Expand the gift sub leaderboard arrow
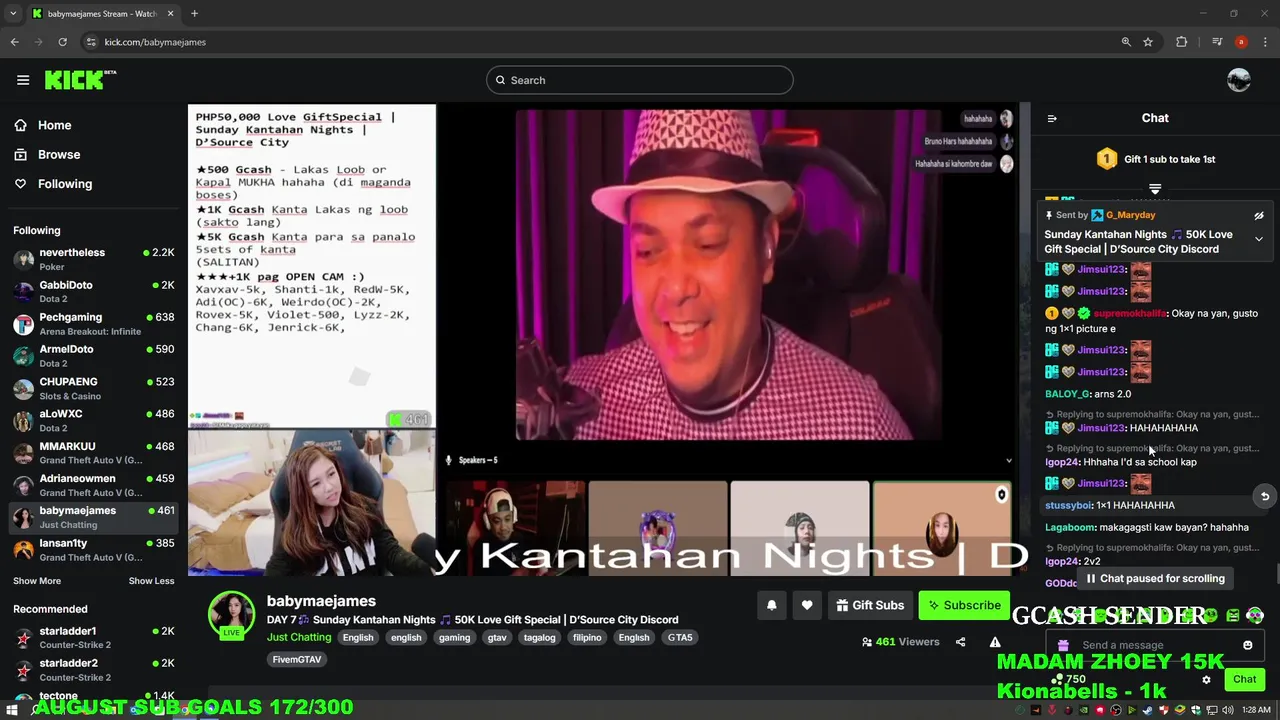This screenshot has height=720, width=1280. click(x=1155, y=188)
